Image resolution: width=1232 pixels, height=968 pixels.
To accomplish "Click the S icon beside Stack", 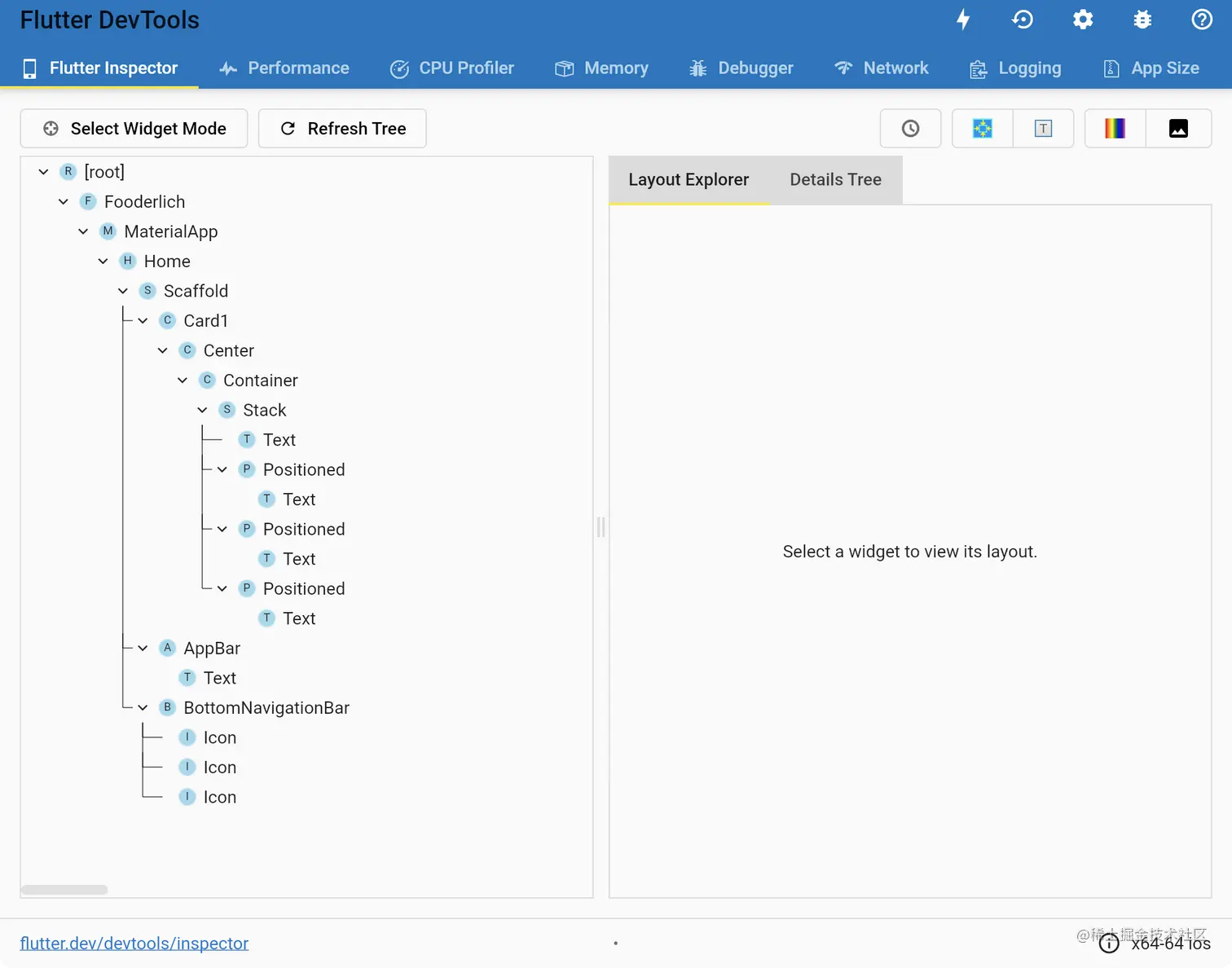I will coord(227,410).
